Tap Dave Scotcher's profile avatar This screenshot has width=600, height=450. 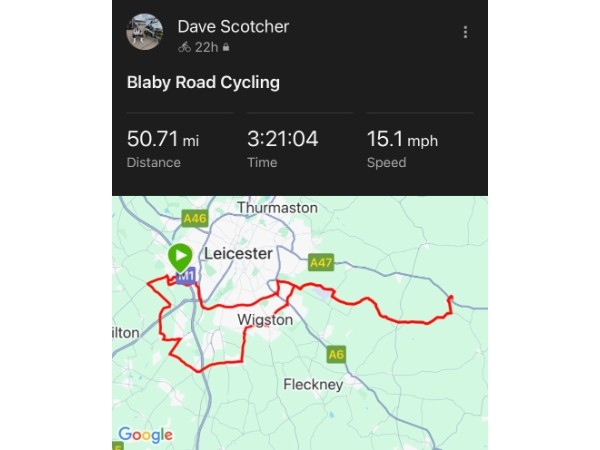tap(145, 32)
